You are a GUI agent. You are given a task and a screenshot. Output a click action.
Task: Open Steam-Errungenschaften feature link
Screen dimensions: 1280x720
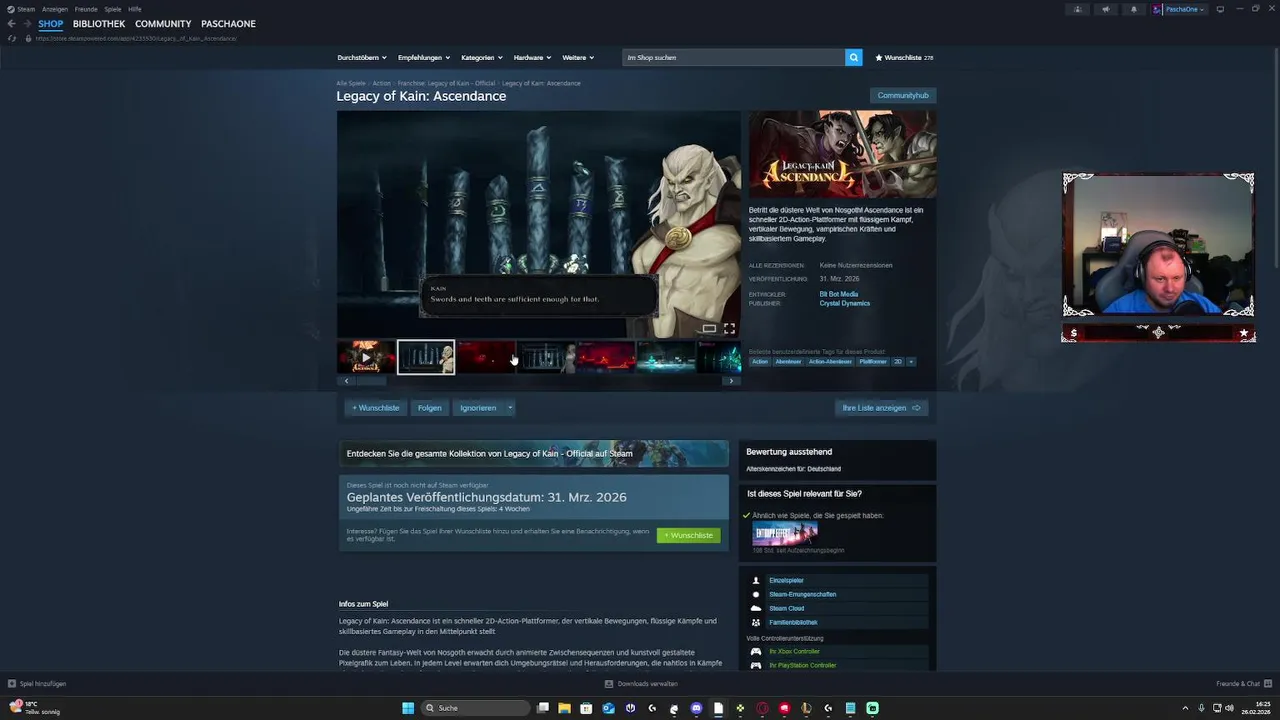[x=803, y=594]
